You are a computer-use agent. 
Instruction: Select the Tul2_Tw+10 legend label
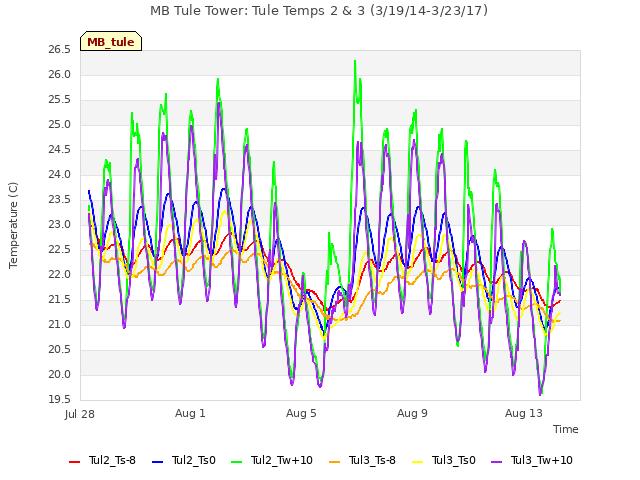pyautogui.click(x=282, y=460)
